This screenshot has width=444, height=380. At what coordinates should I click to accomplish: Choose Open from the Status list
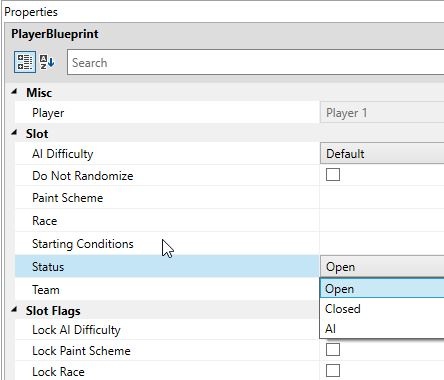[382, 288]
